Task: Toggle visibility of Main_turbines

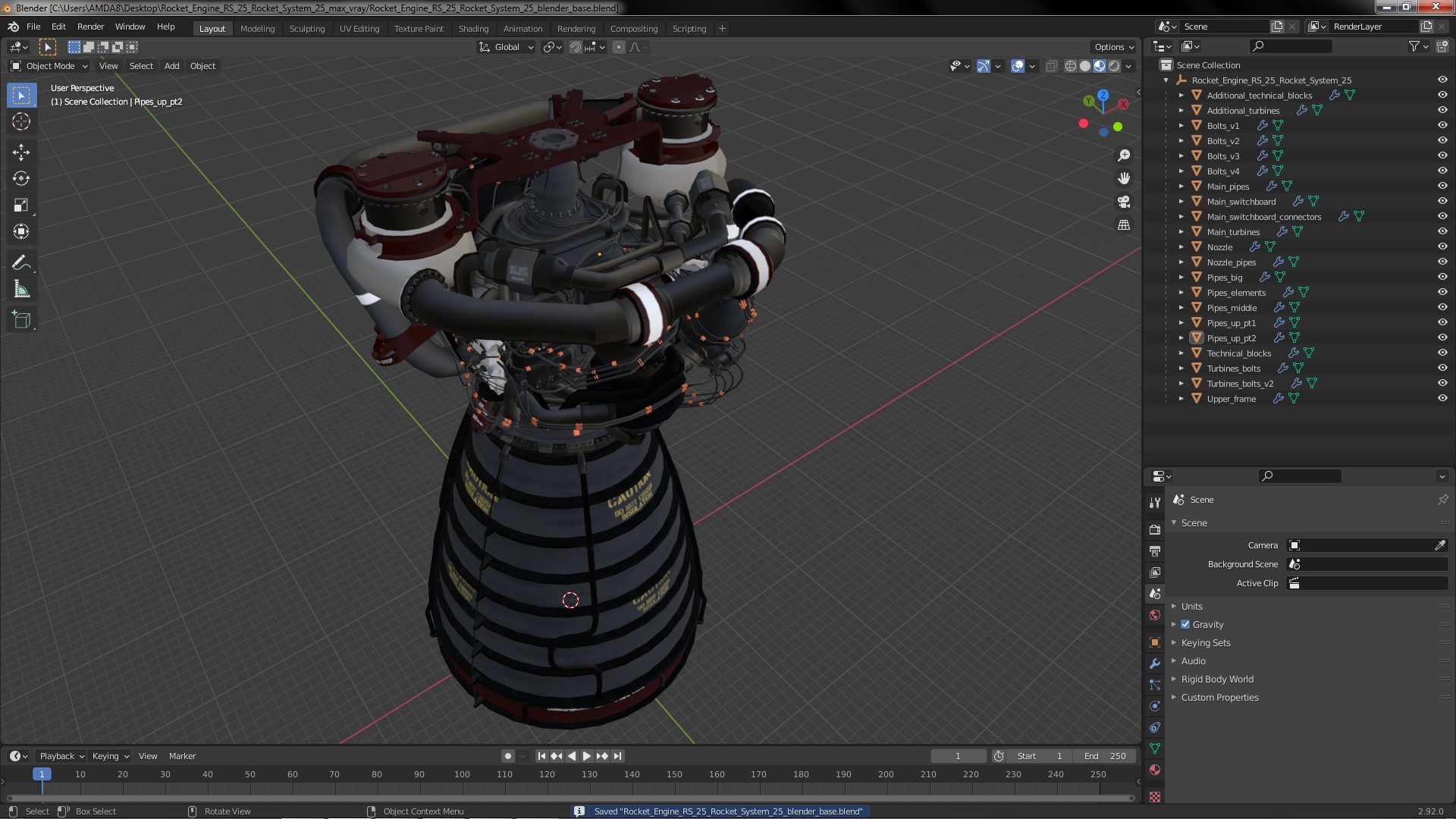Action: pos(1442,231)
